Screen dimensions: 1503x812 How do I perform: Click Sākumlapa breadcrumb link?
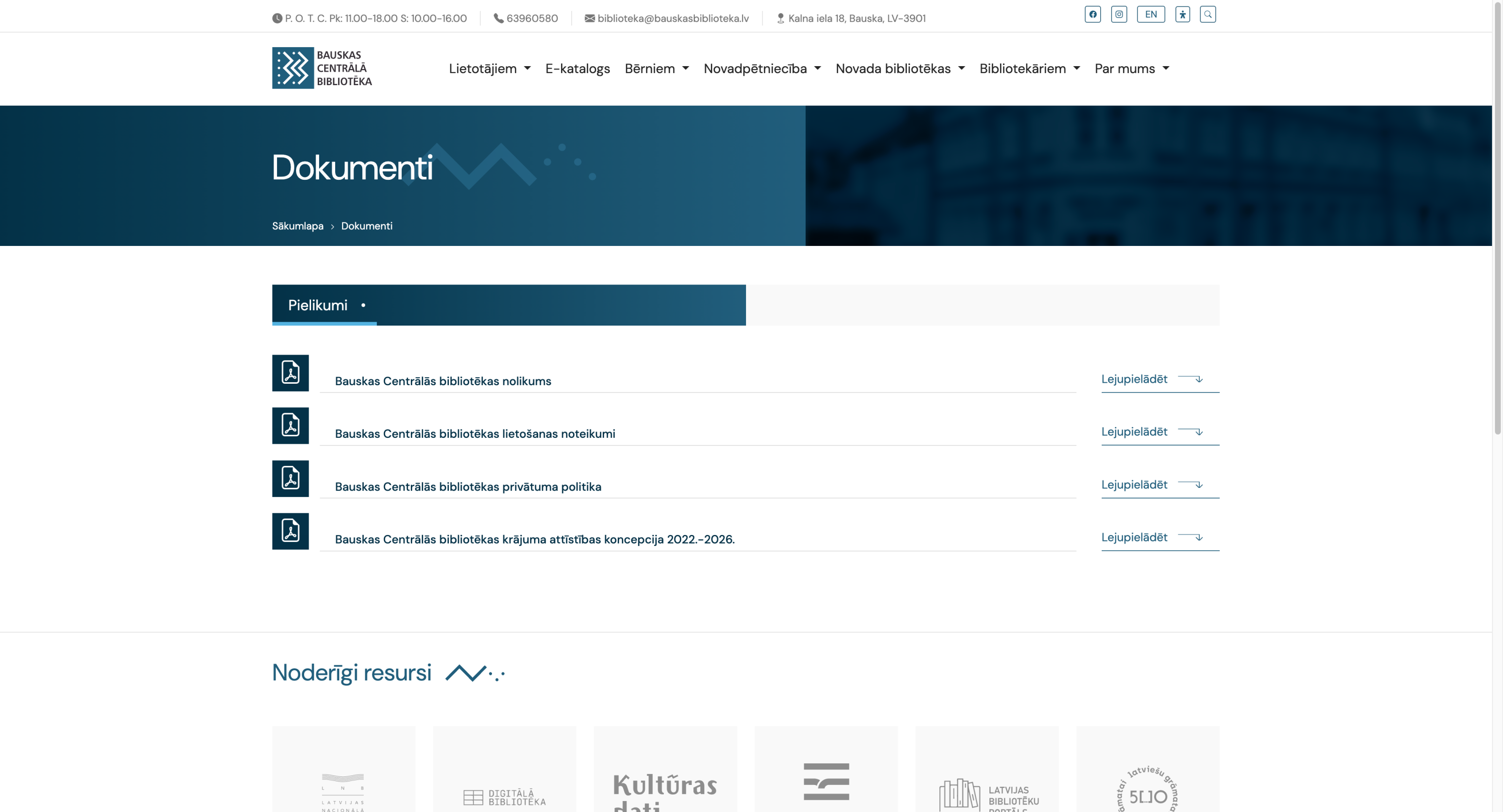pyautogui.click(x=298, y=226)
